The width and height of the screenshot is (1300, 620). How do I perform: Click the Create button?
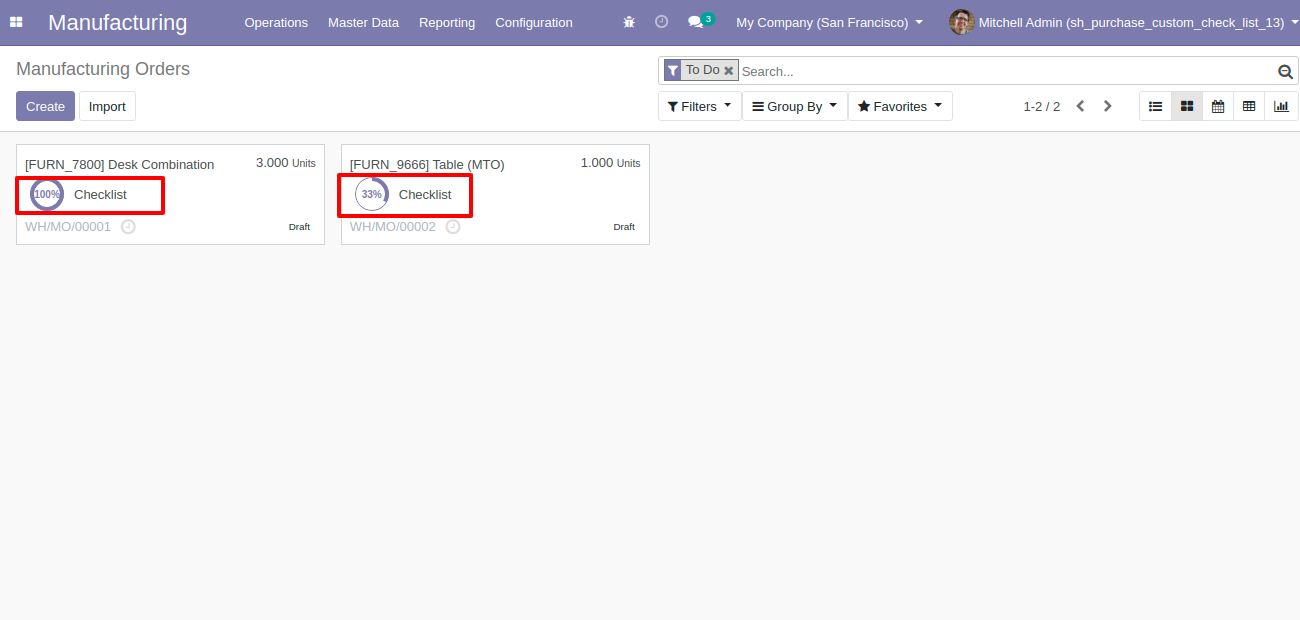coord(45,106)
